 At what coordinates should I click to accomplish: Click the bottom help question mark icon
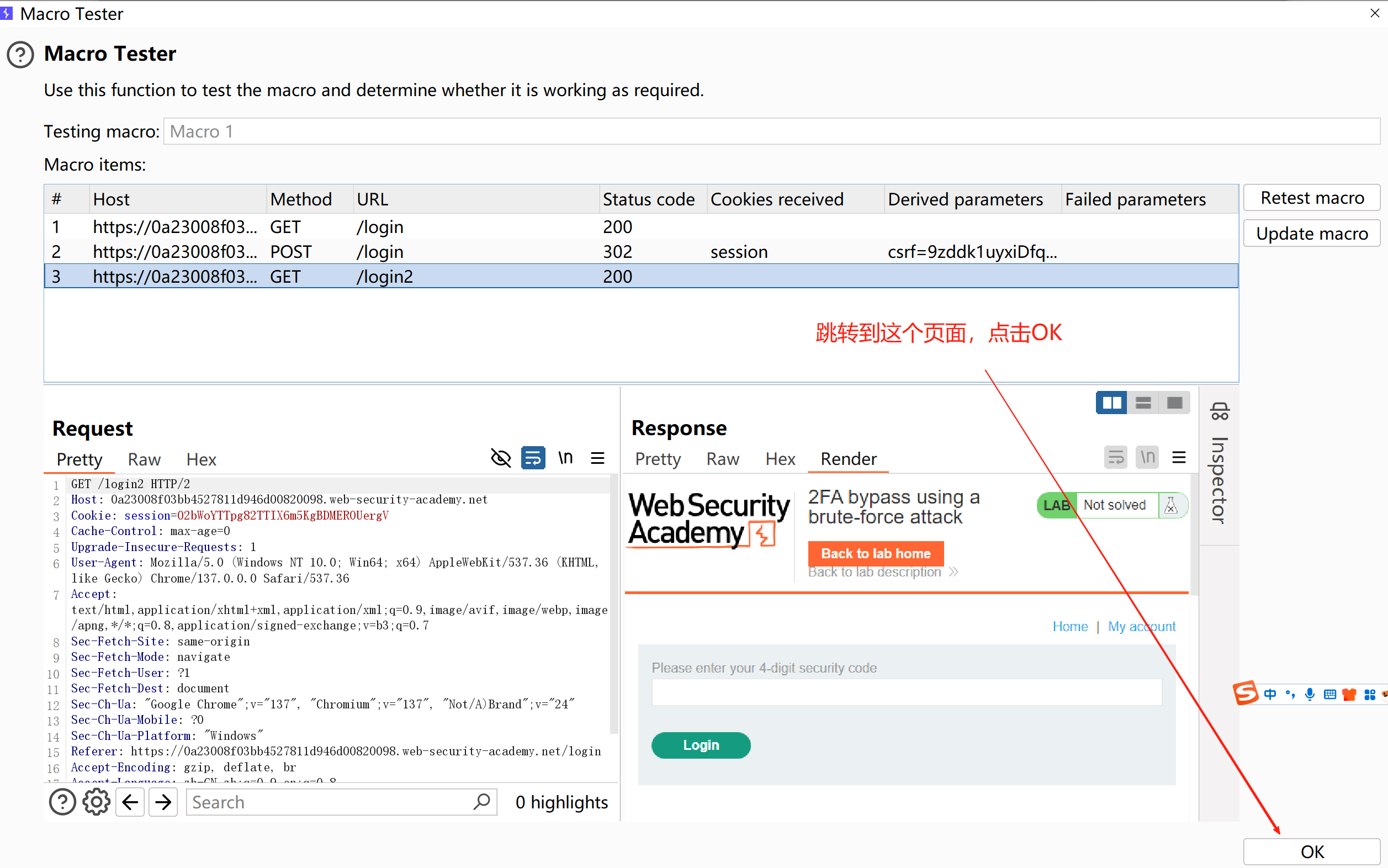(62, 802)
